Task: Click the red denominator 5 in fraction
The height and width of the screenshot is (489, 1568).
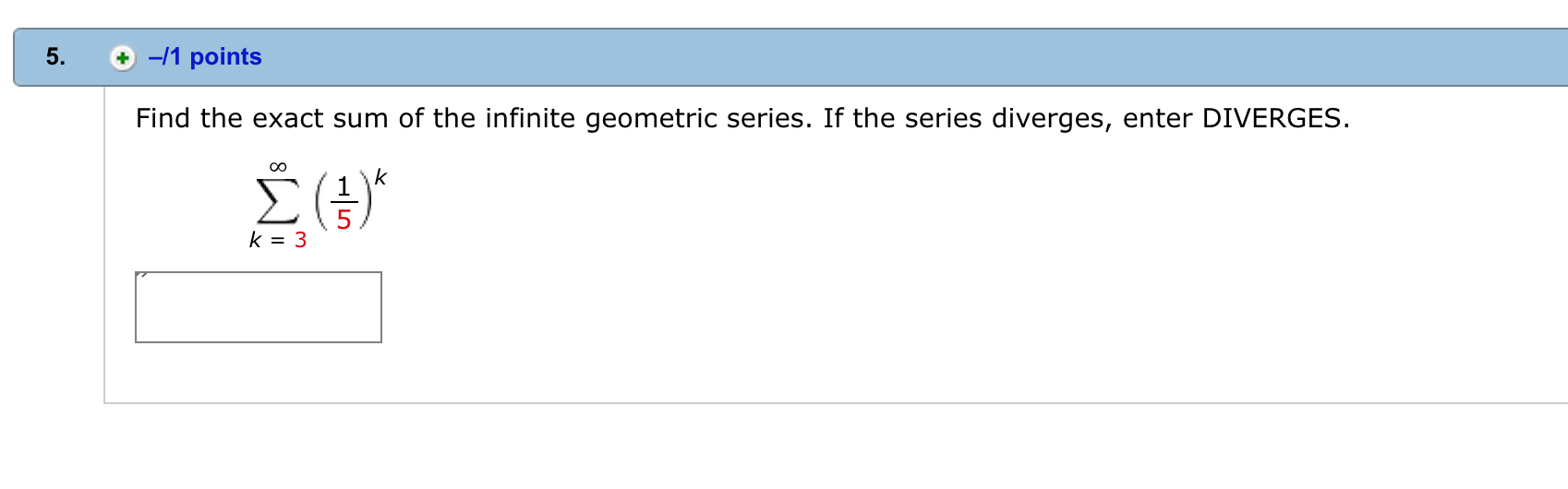Action: click(344, 220)
